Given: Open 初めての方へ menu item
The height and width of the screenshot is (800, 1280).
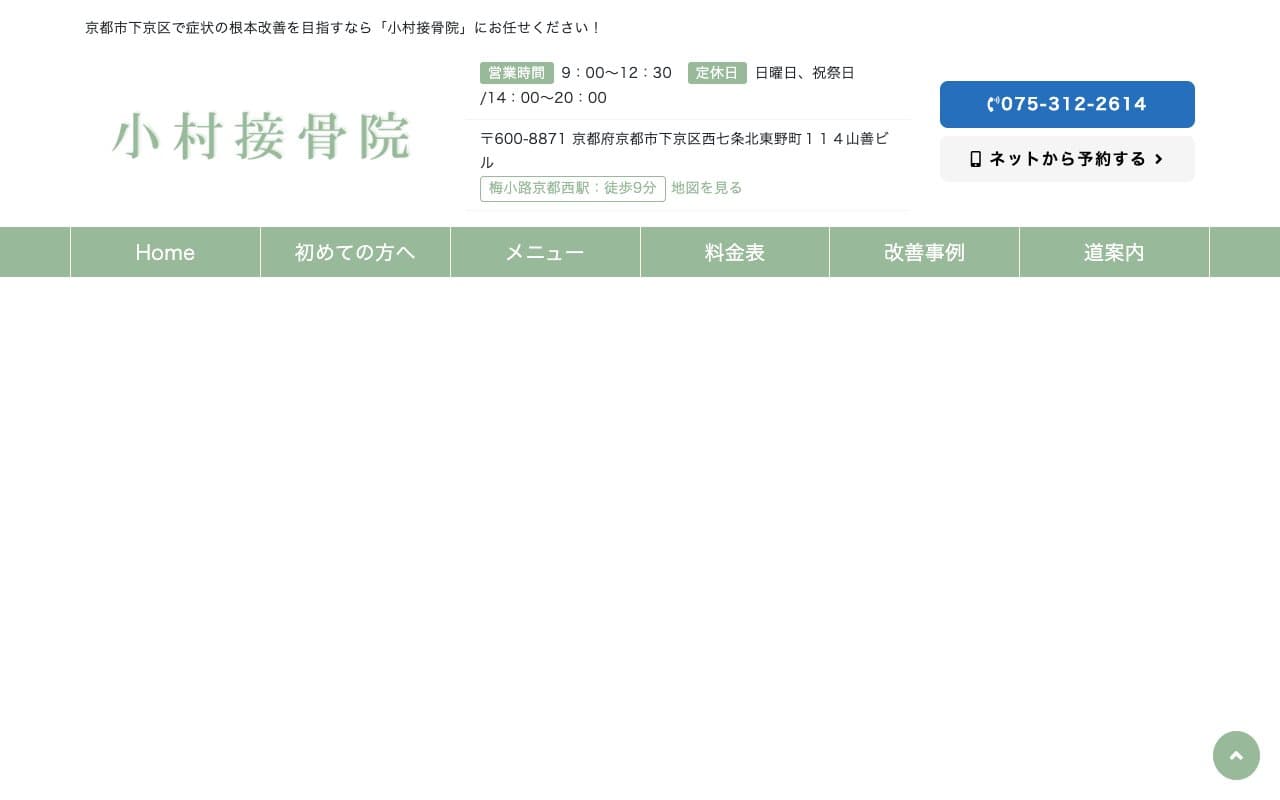Looking at the screenshot, I should coord(355,252).
